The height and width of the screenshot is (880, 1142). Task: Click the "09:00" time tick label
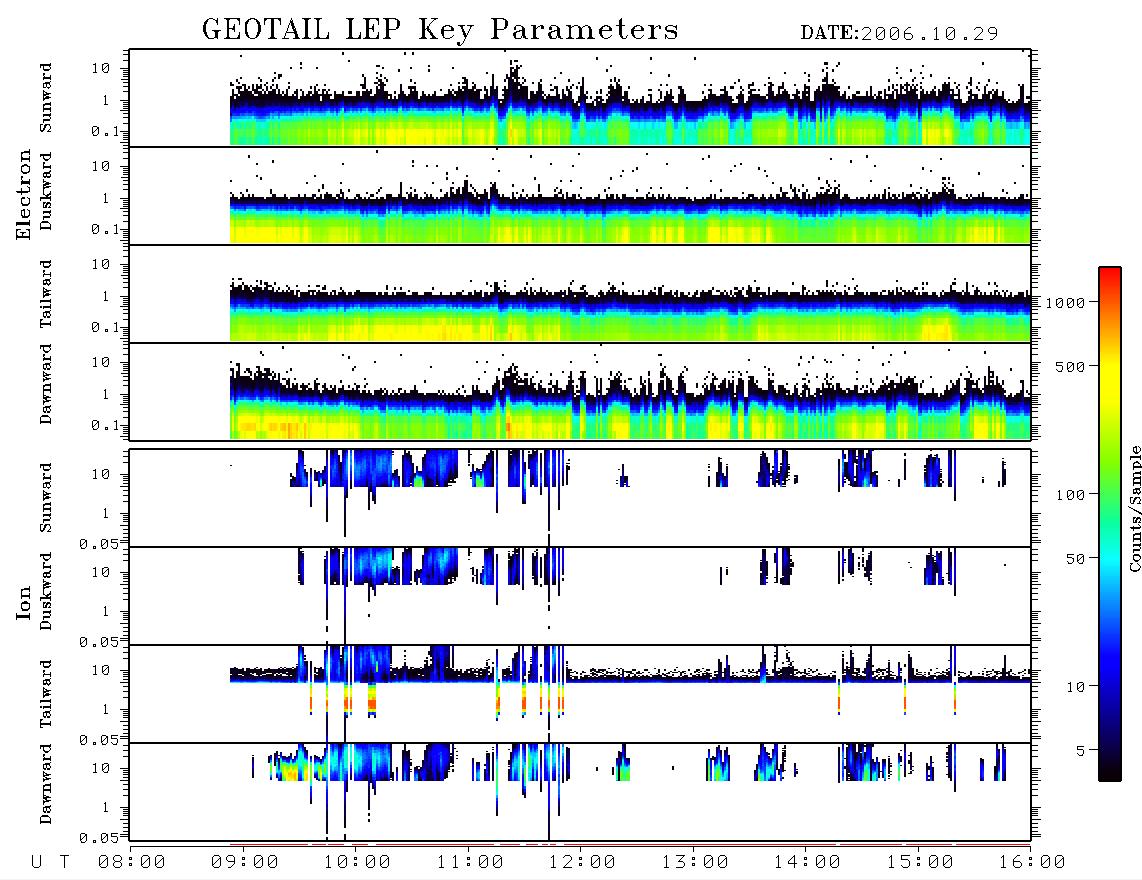(245, 863)
